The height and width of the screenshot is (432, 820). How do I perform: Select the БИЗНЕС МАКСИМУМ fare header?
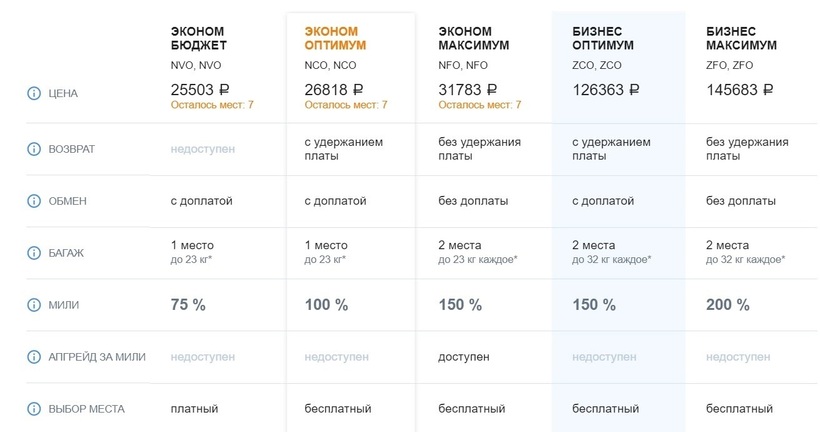pos(742,38)
